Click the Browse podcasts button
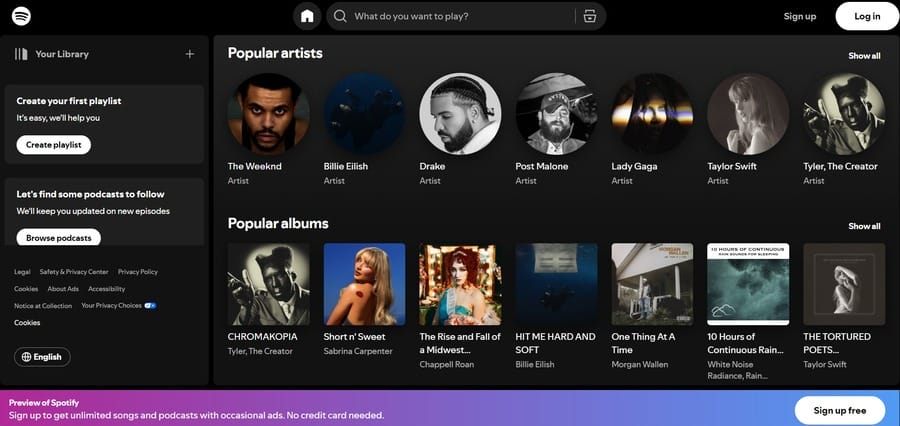Viewport: 900px width, 426px height. pos(59,238)
